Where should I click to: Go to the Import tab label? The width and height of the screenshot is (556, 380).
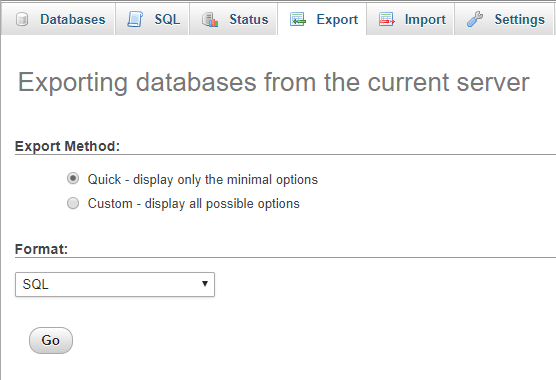click(425, 20)
